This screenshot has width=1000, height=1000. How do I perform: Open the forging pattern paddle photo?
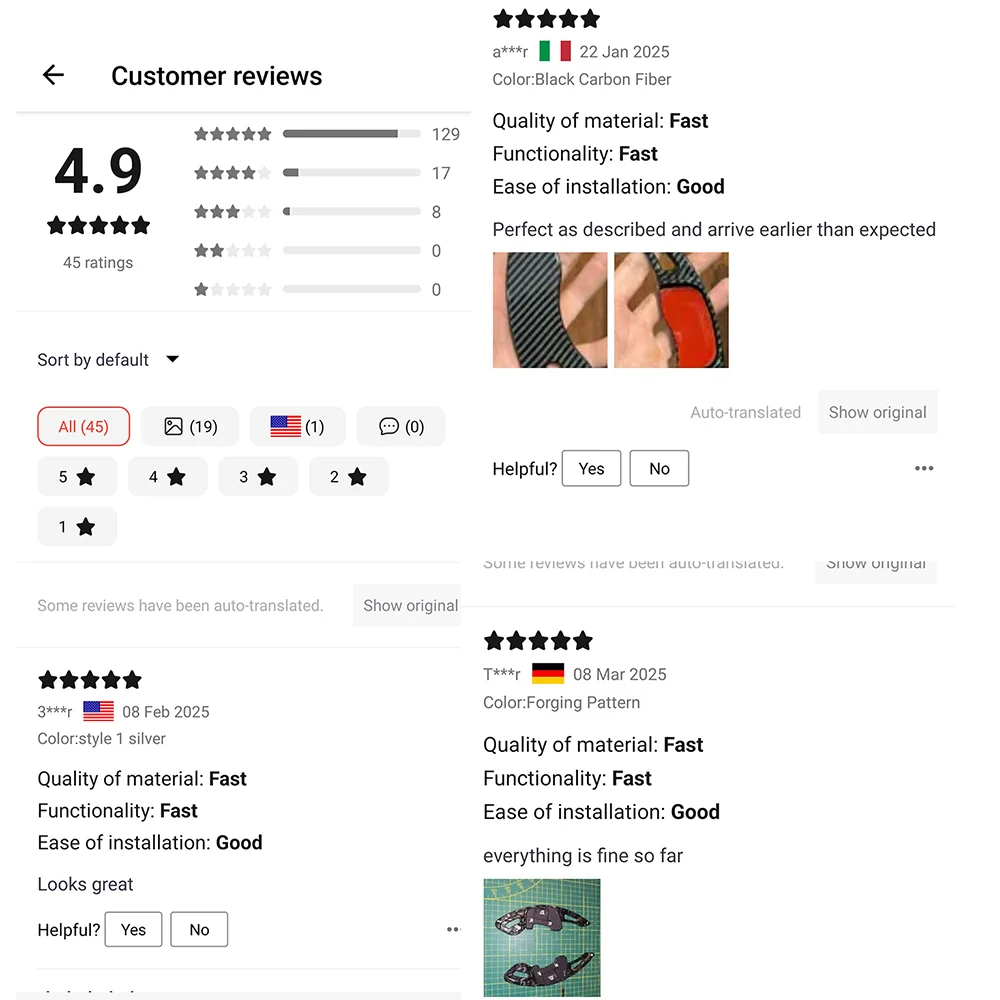[x=542, y=937]
